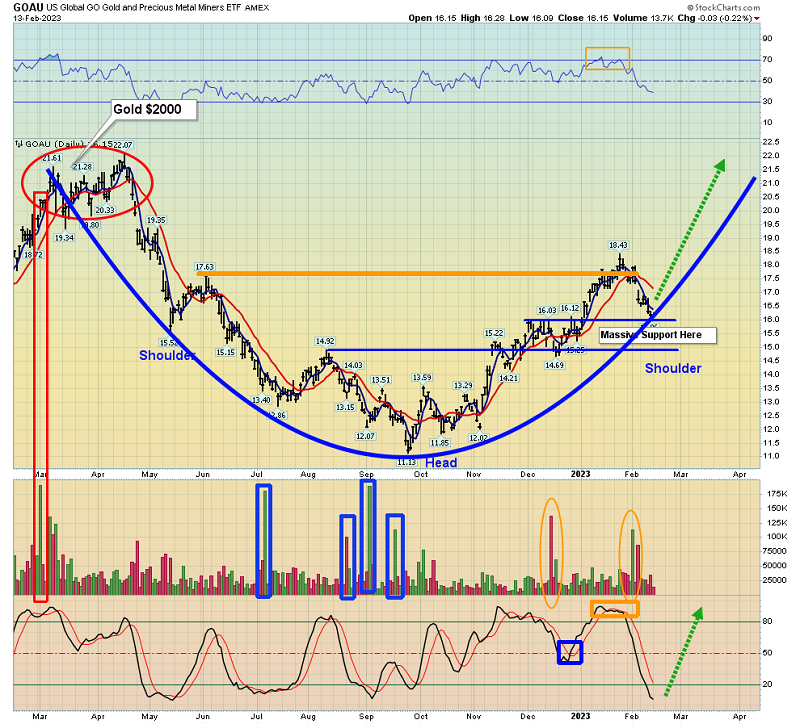Viewport: 800px width, 724px height.
Task: Click the 70 level on the RSI axis
Action: (x=767, y=59)
